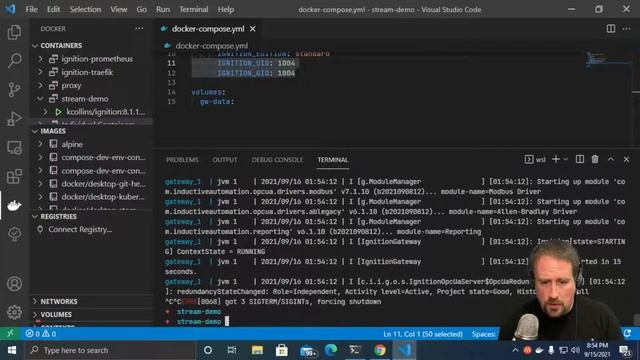Select the Docker whale activity icon
This screenshot has height=360, width=640.
(x=14, y=205)
